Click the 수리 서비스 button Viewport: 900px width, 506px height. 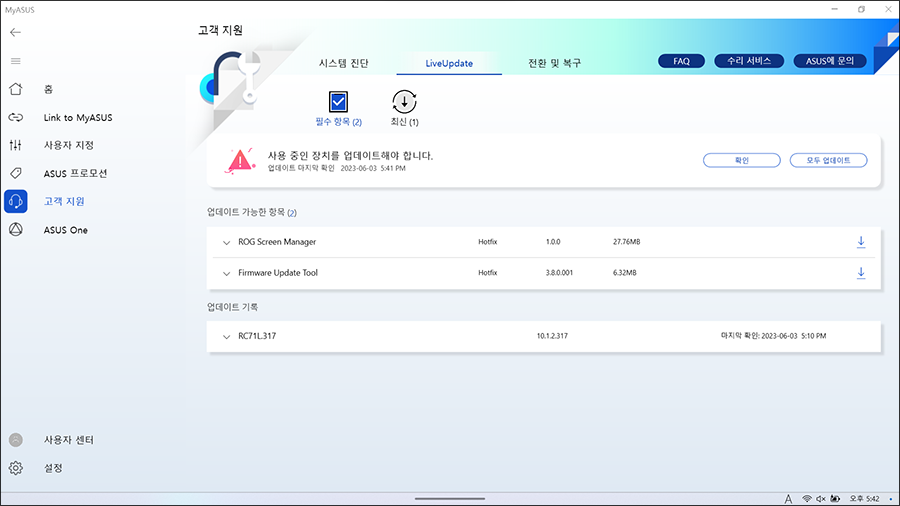[x=749, y=61]
